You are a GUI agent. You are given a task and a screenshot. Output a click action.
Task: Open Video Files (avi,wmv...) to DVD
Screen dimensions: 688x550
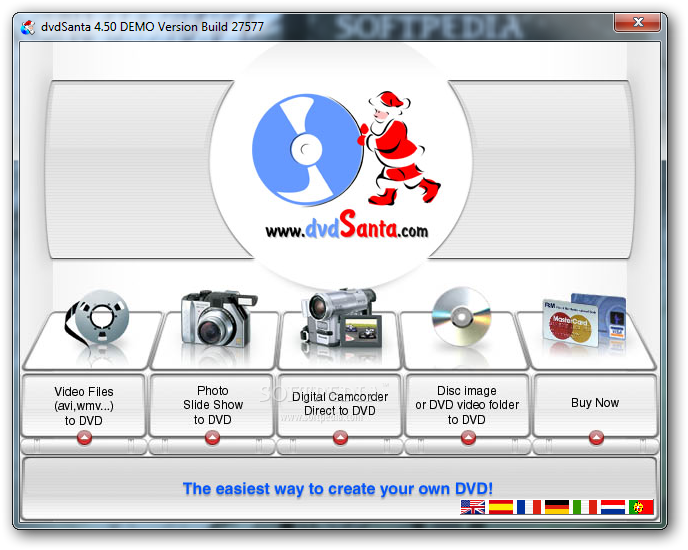click(x=83, y=406)
